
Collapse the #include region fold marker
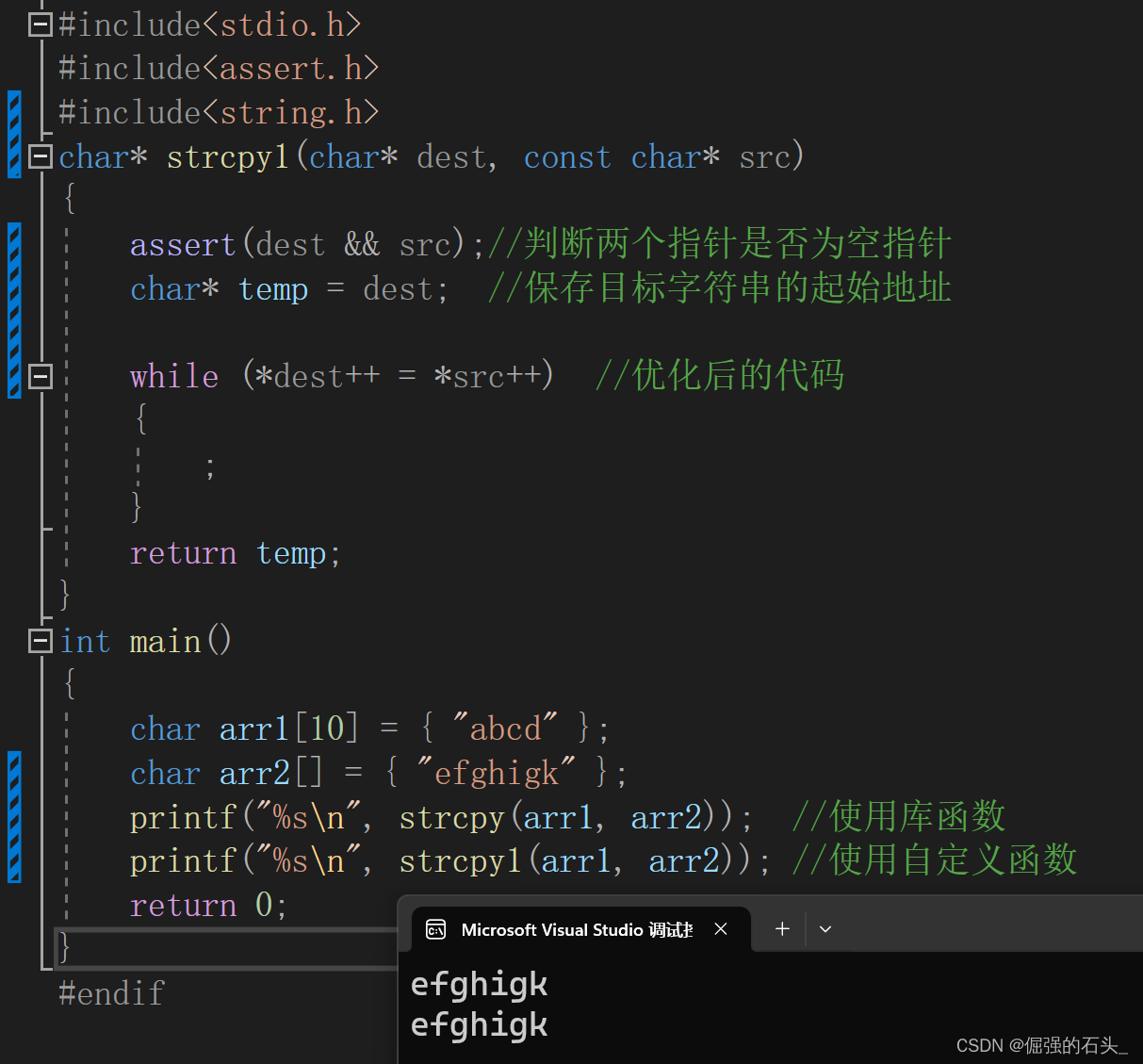coord(41,25)
